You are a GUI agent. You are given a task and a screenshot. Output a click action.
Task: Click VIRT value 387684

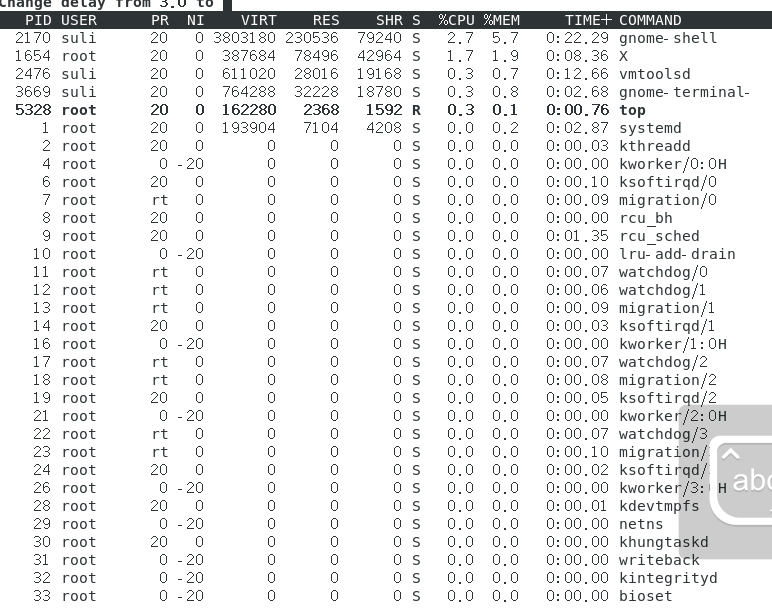[249, 56]
